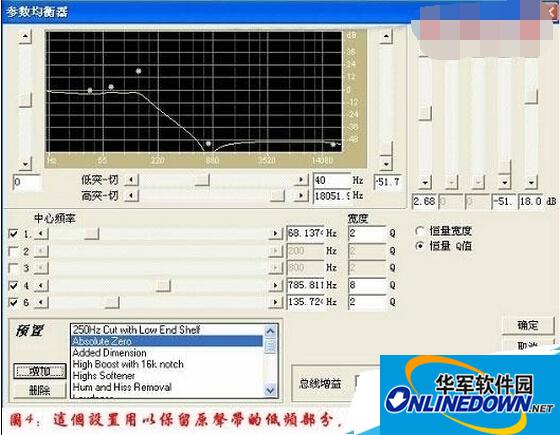Image resolution: width=560 pixels, height=435 pixels.
Task: Click the 2.68 band gain field
Action: coord(424,202)
